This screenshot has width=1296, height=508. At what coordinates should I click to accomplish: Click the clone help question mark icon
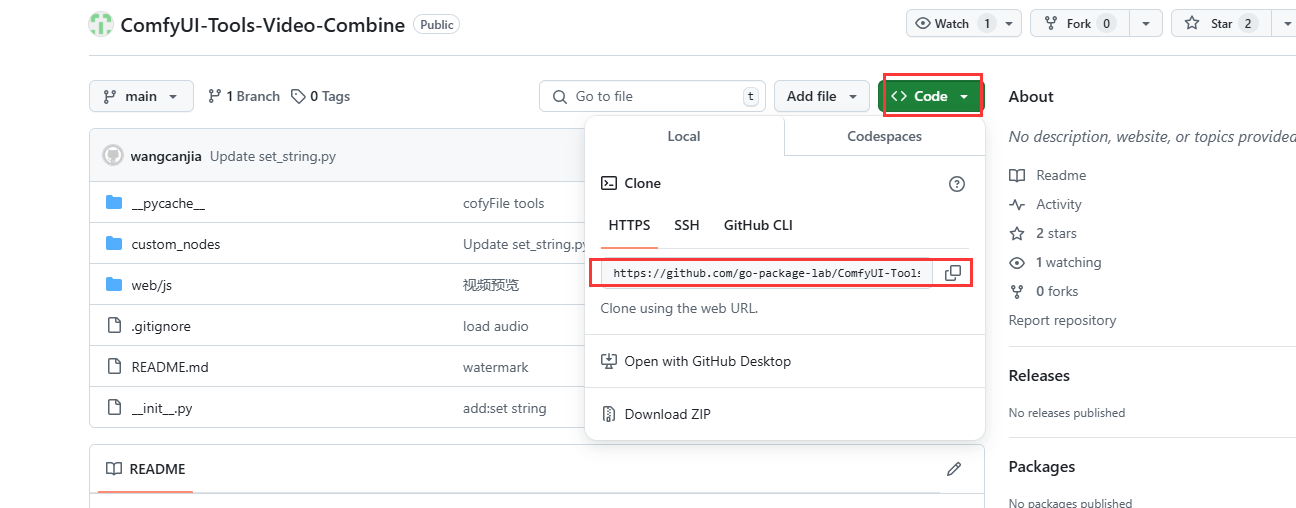click(957, 184)
